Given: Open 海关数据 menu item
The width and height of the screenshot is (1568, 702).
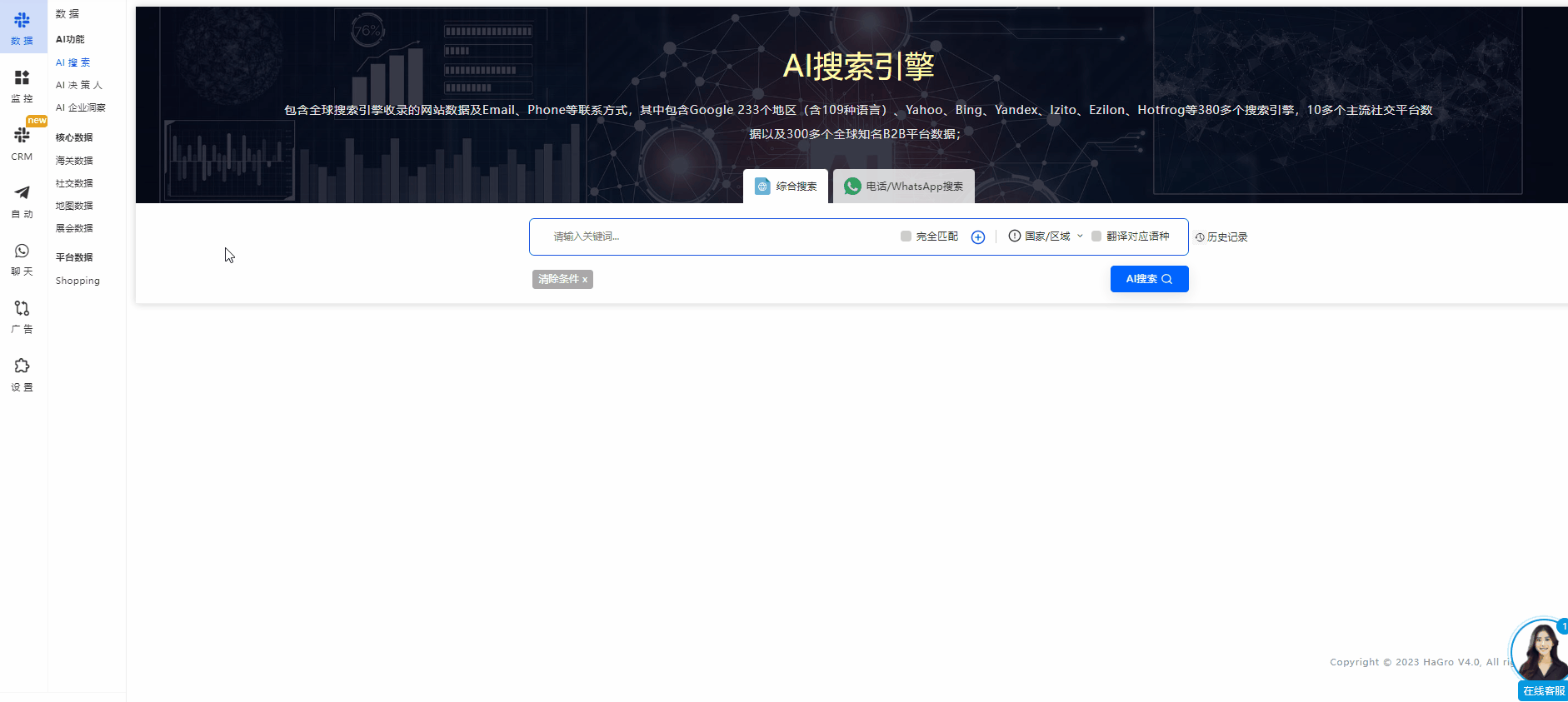Looking at the screenshot, I should tap(74, 161).
